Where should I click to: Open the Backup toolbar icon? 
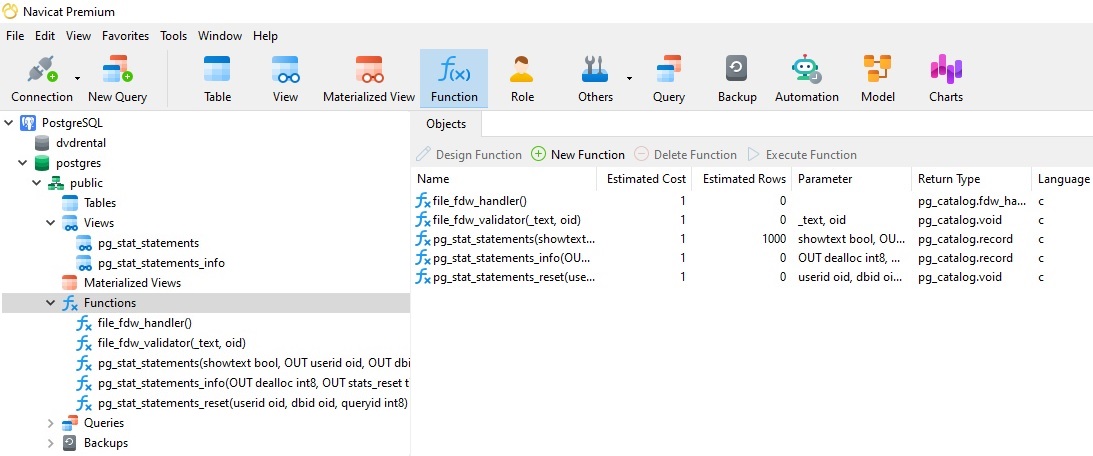737,78
